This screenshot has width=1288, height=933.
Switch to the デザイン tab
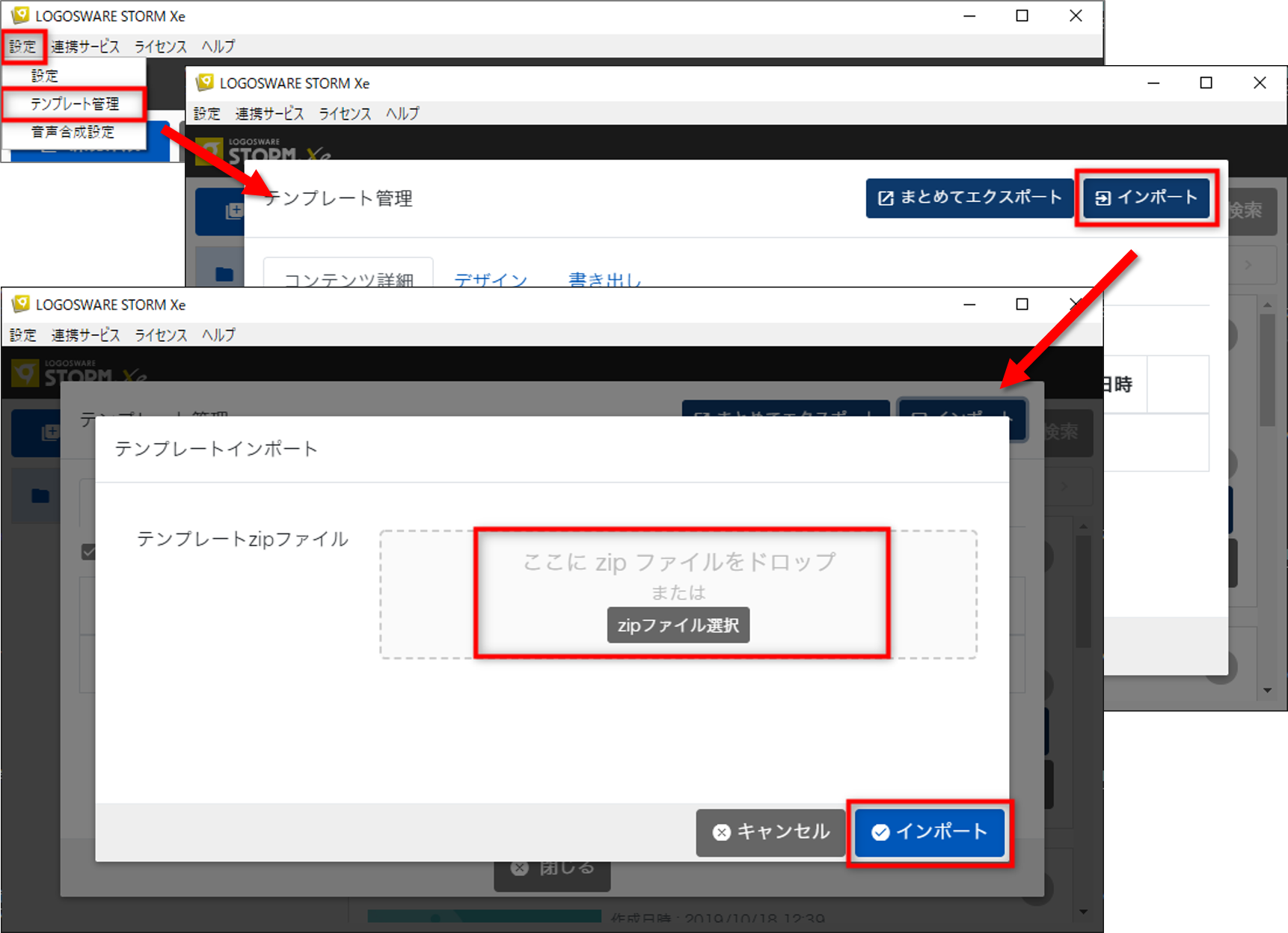pos(491,280)
